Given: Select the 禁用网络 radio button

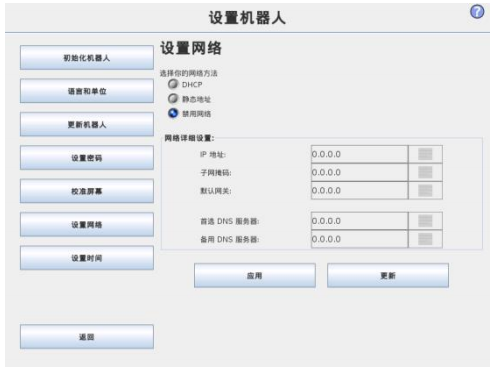Looking at the screenshot, I should (173, 113).
